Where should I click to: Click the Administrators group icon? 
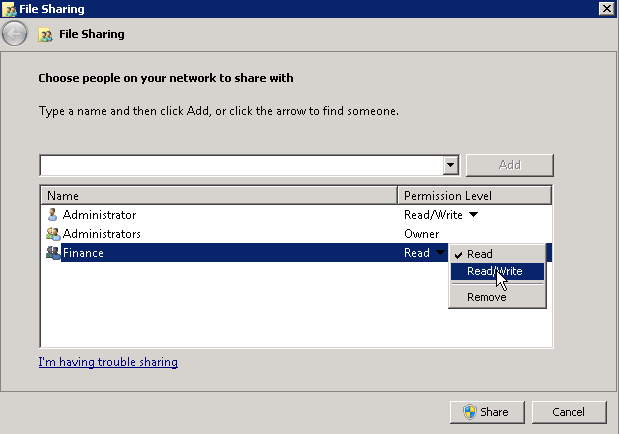[53, 234]
